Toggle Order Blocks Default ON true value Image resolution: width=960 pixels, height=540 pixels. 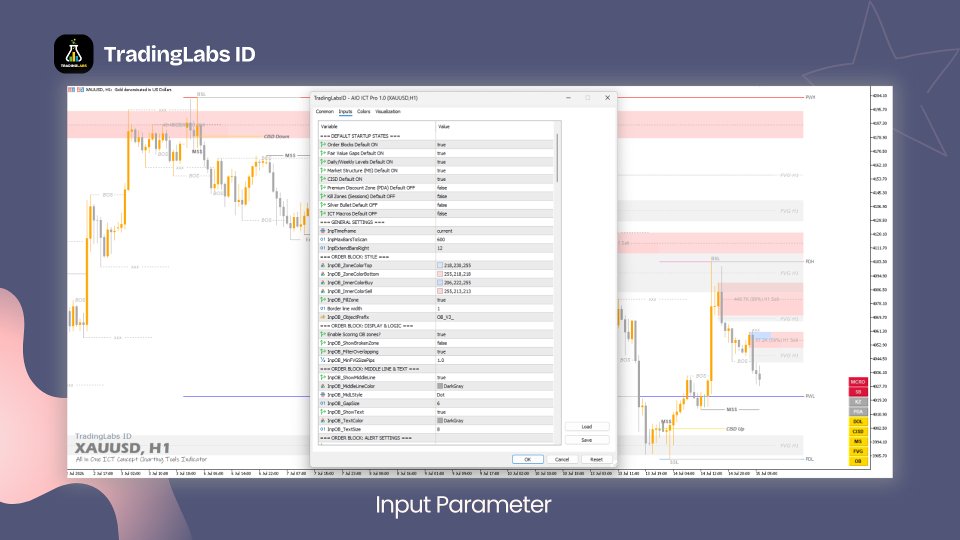tap(494, 144)
